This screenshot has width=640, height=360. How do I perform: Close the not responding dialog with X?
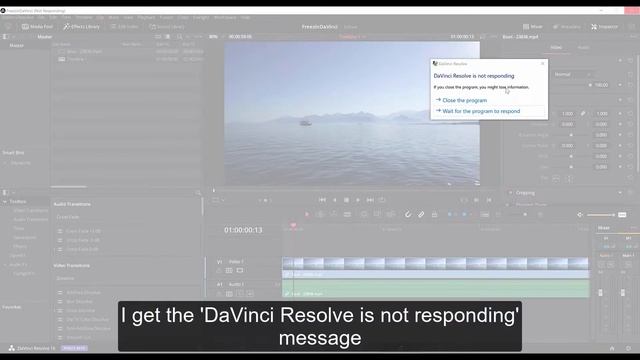coord(542,64)
